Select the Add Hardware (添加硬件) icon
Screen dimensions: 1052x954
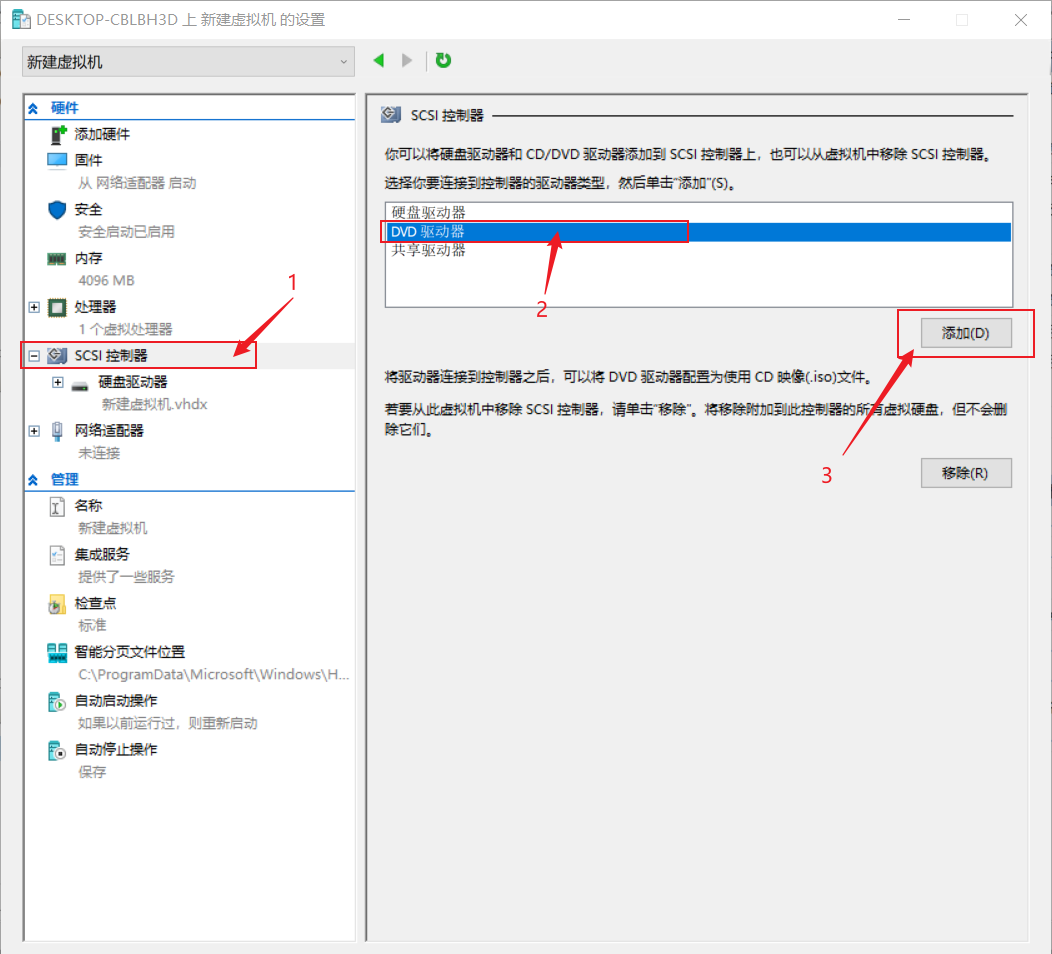pyautogui.click(x=58, y=134)
